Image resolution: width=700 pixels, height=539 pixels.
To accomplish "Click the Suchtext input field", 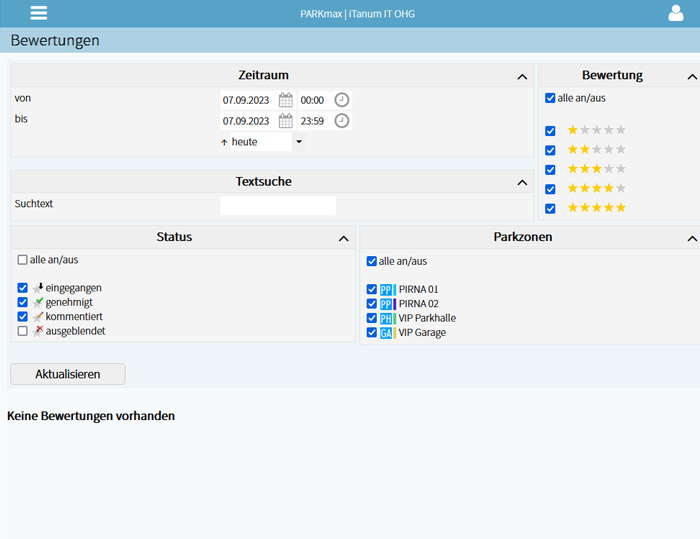I will tap(278, 205).
